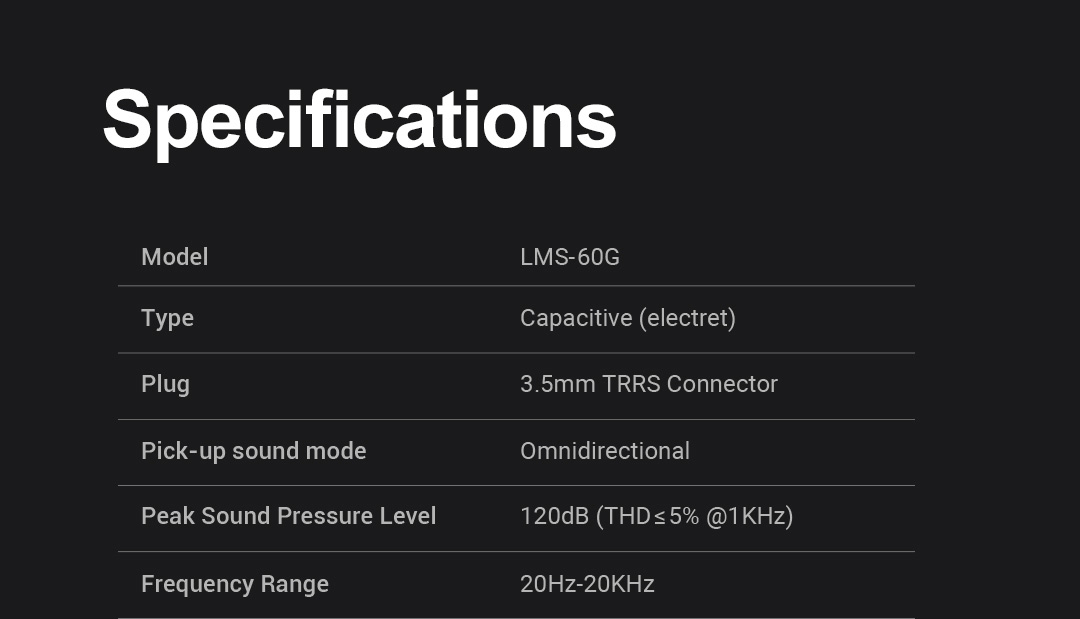This screenshot has width=1080, height=619.
Task: Click the 3.5mm plug size text
Action: click(x=557, y=384)
